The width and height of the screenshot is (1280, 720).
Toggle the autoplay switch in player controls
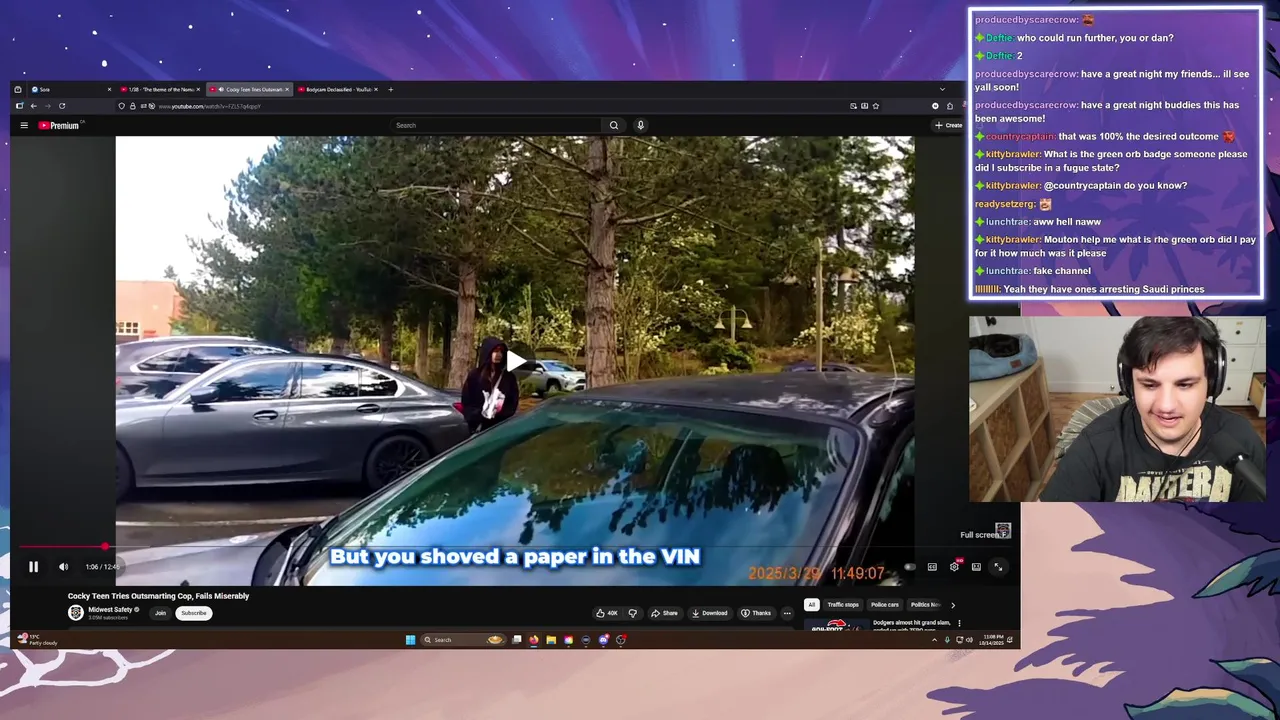tap(910, 567)
